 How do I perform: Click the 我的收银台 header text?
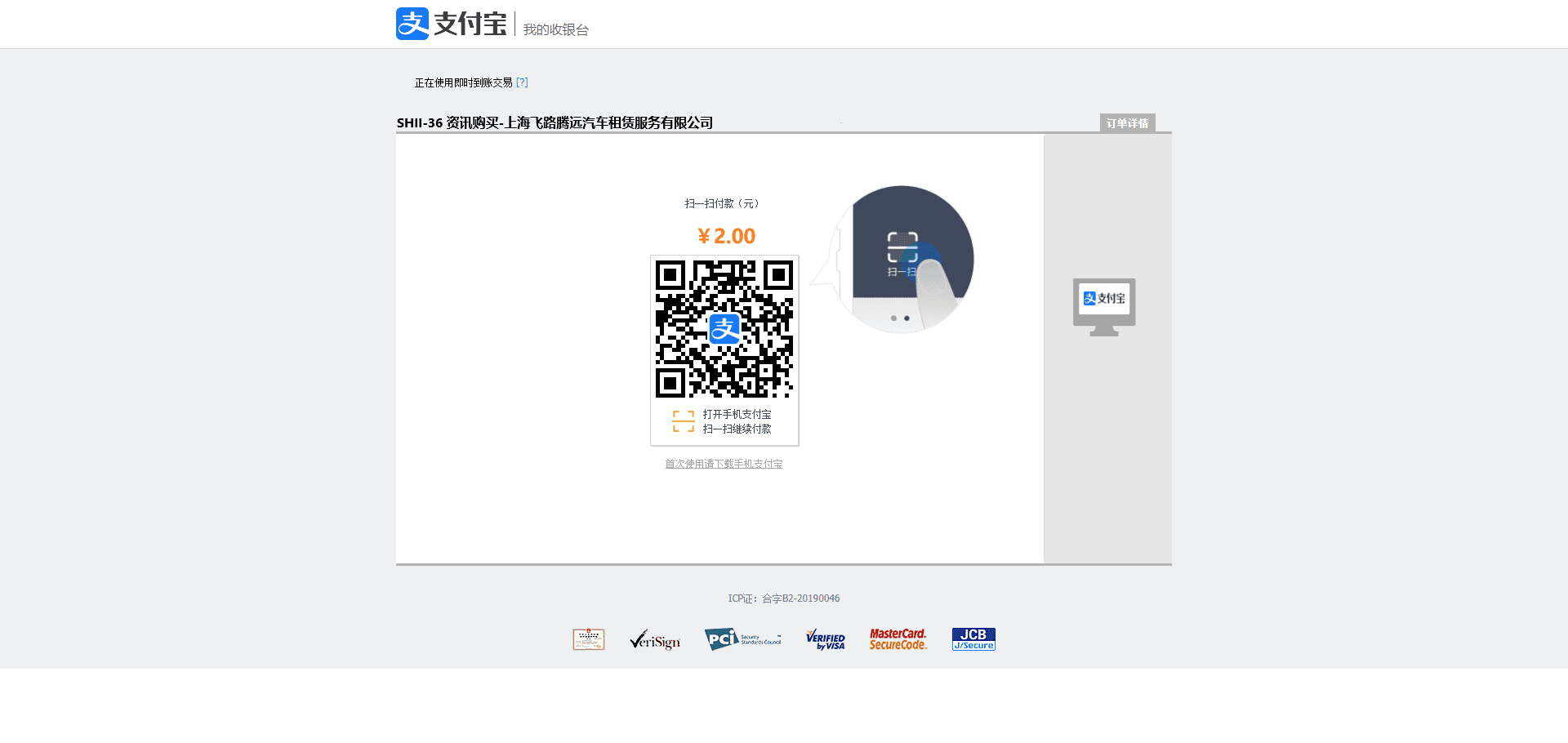556,29
